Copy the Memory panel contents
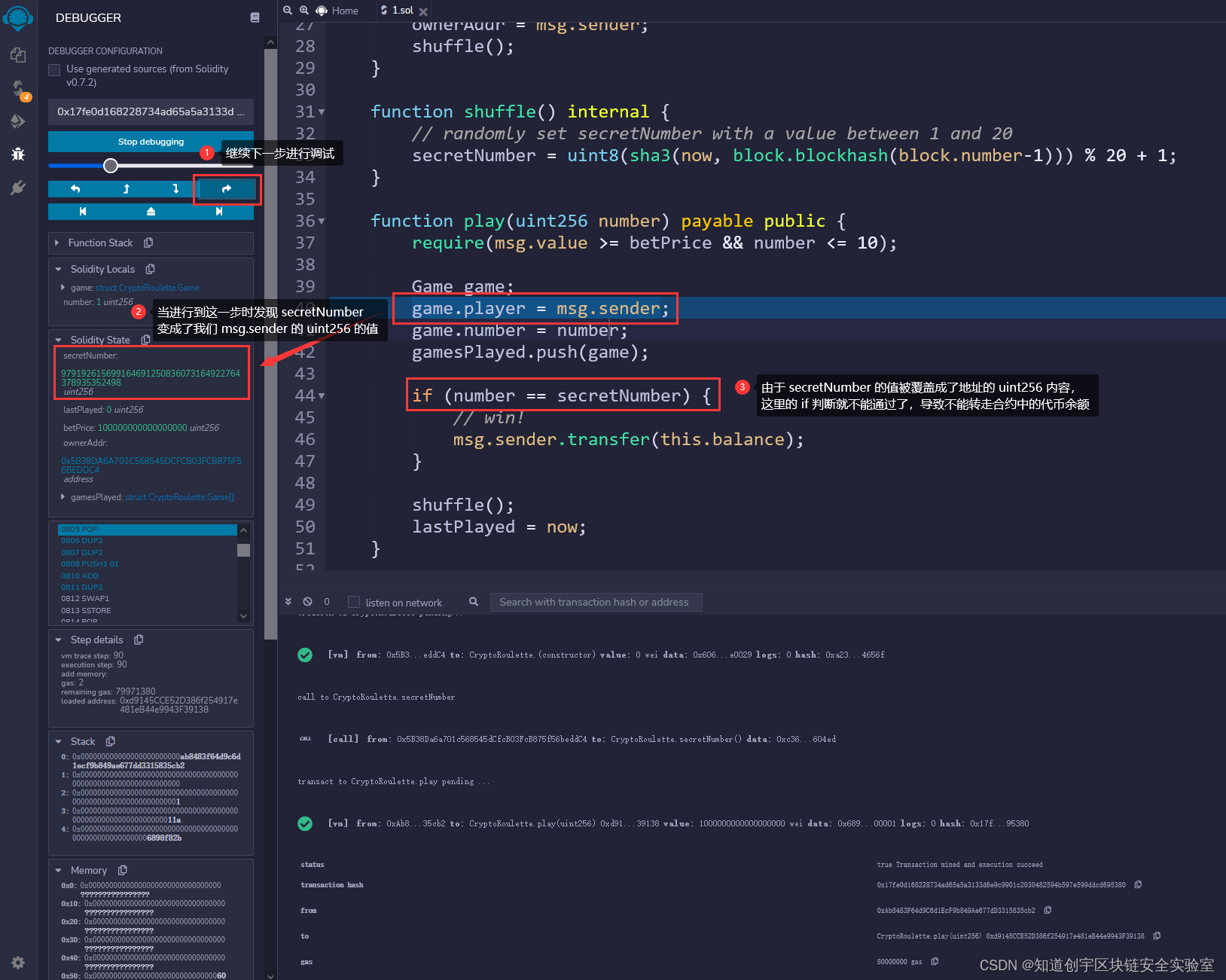1226x980 pixels. click(x=123, y=870)
